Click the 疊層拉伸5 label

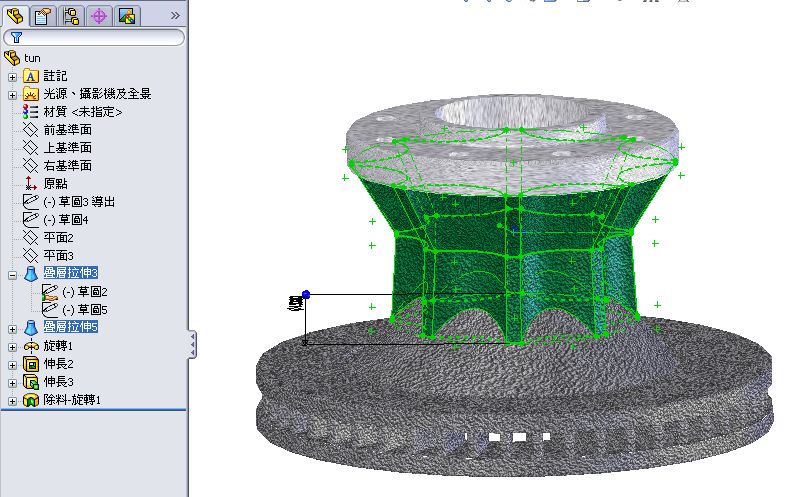tap(71, 326)
